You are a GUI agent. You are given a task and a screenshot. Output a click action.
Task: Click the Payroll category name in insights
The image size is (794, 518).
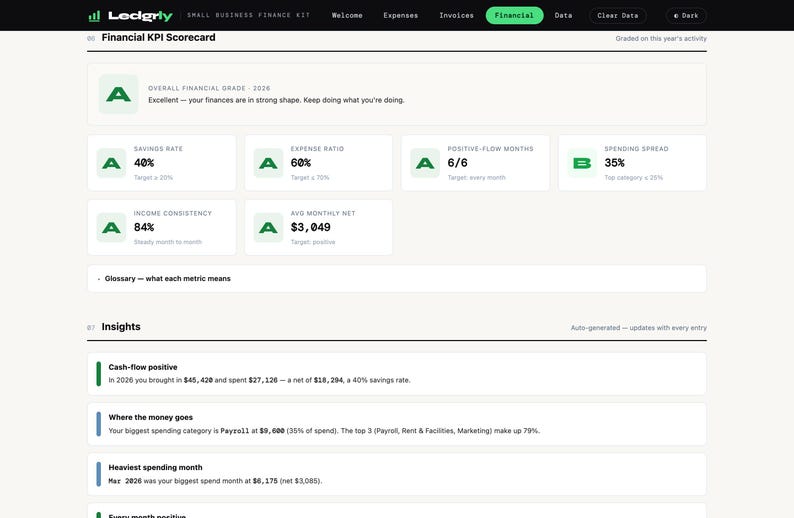coord(234,431)
